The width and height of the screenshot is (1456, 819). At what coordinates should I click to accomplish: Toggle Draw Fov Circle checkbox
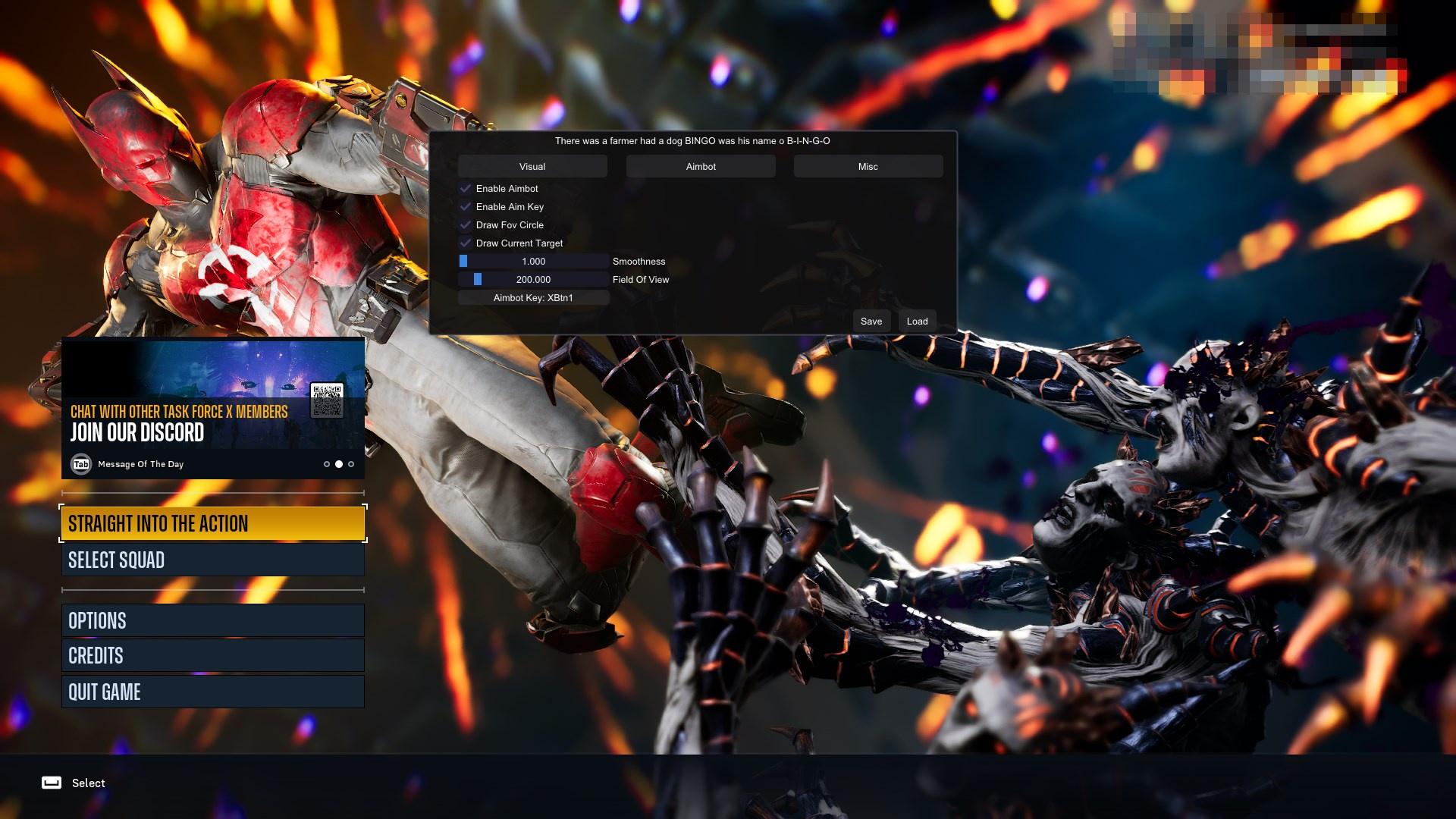tap(466, 224)
